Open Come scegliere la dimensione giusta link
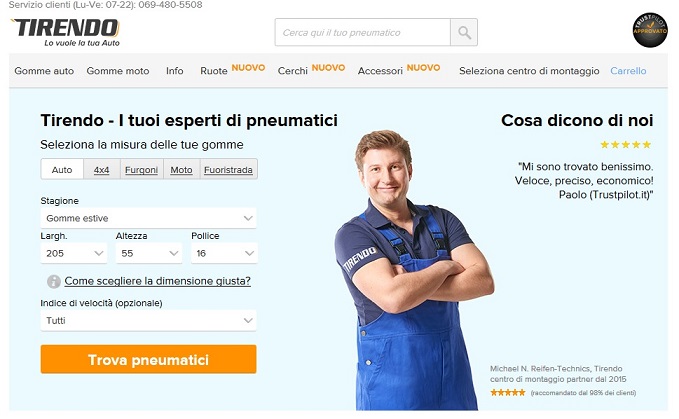 point(158,281)
